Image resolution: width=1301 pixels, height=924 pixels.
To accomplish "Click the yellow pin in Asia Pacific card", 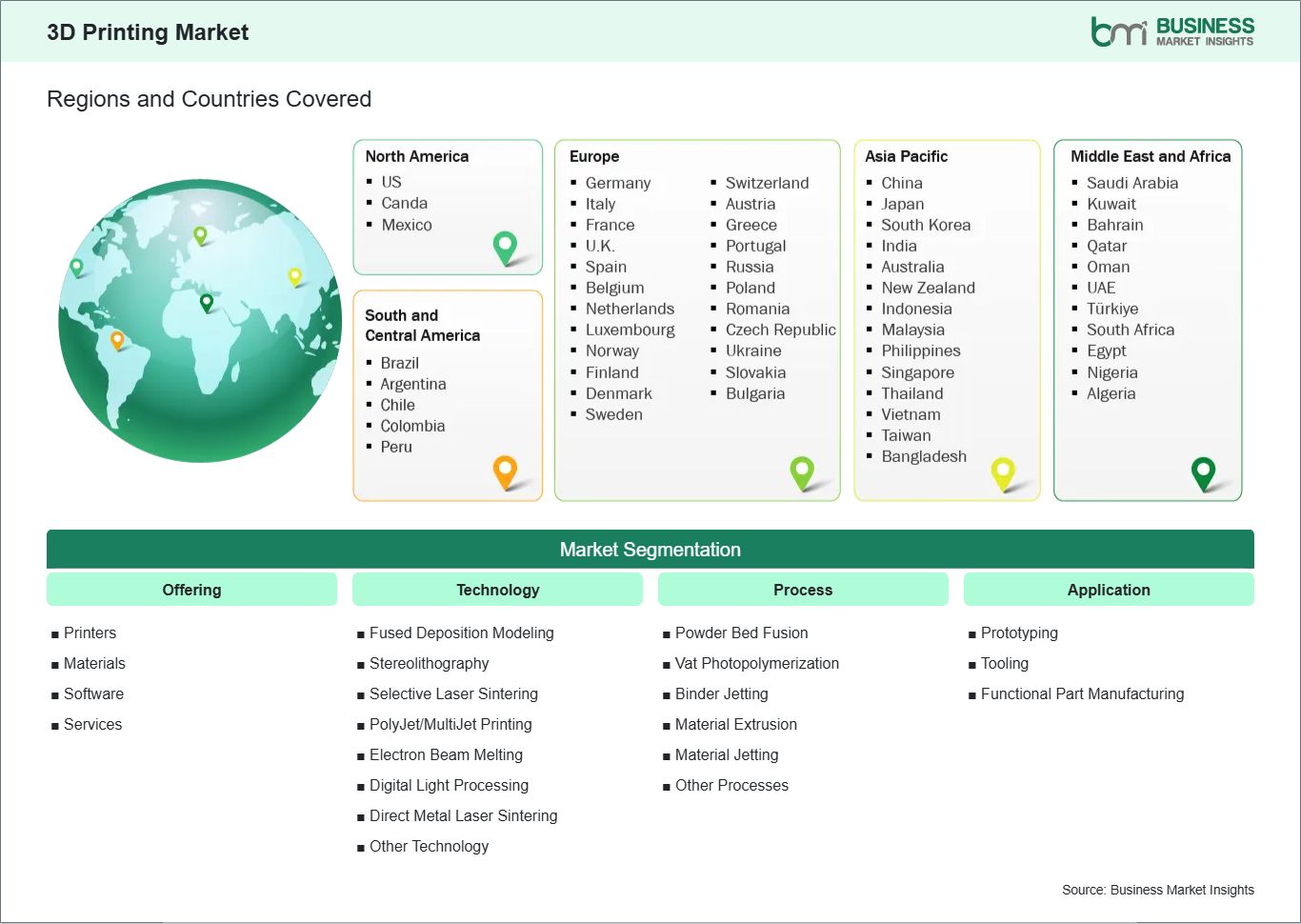I will 1003,472.
